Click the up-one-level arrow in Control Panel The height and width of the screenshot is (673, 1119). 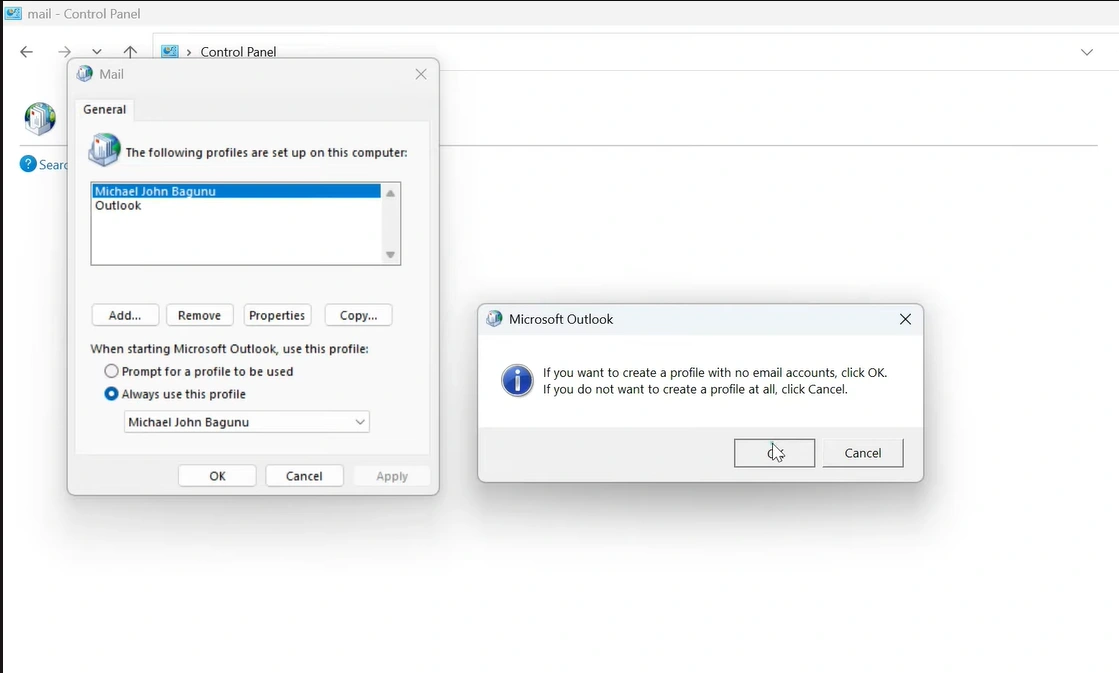[x=130, y=52]
